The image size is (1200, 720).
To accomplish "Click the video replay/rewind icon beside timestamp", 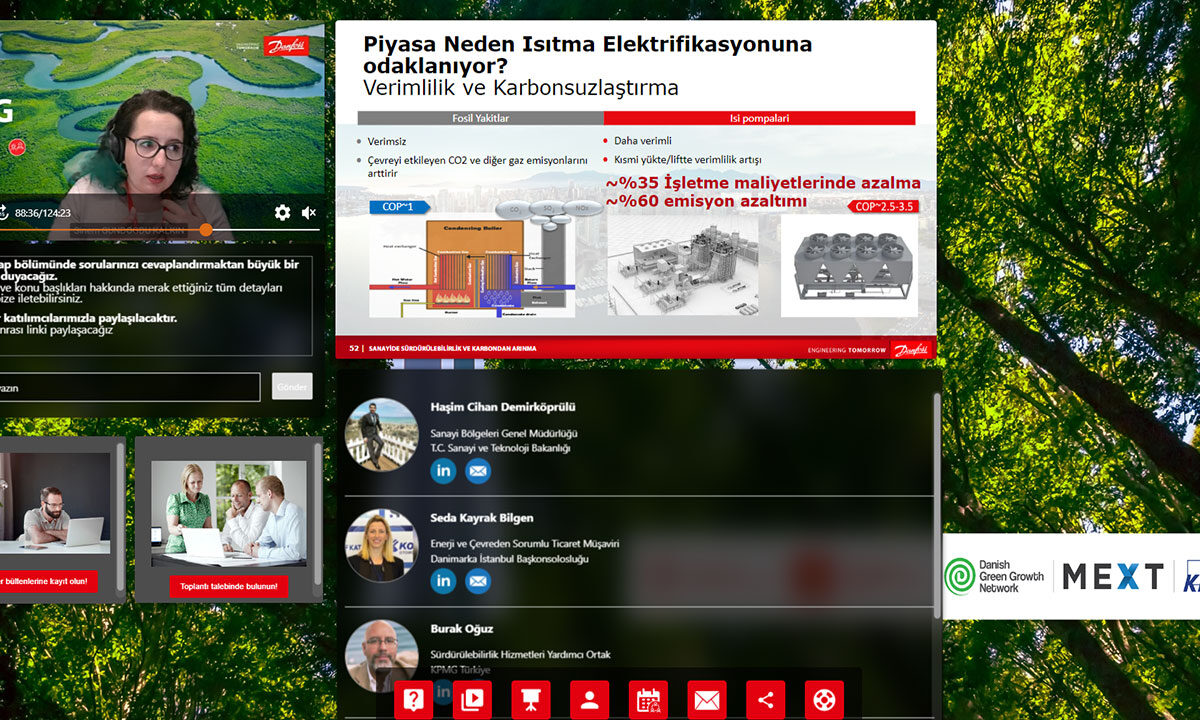I will [x=3, y=212].
